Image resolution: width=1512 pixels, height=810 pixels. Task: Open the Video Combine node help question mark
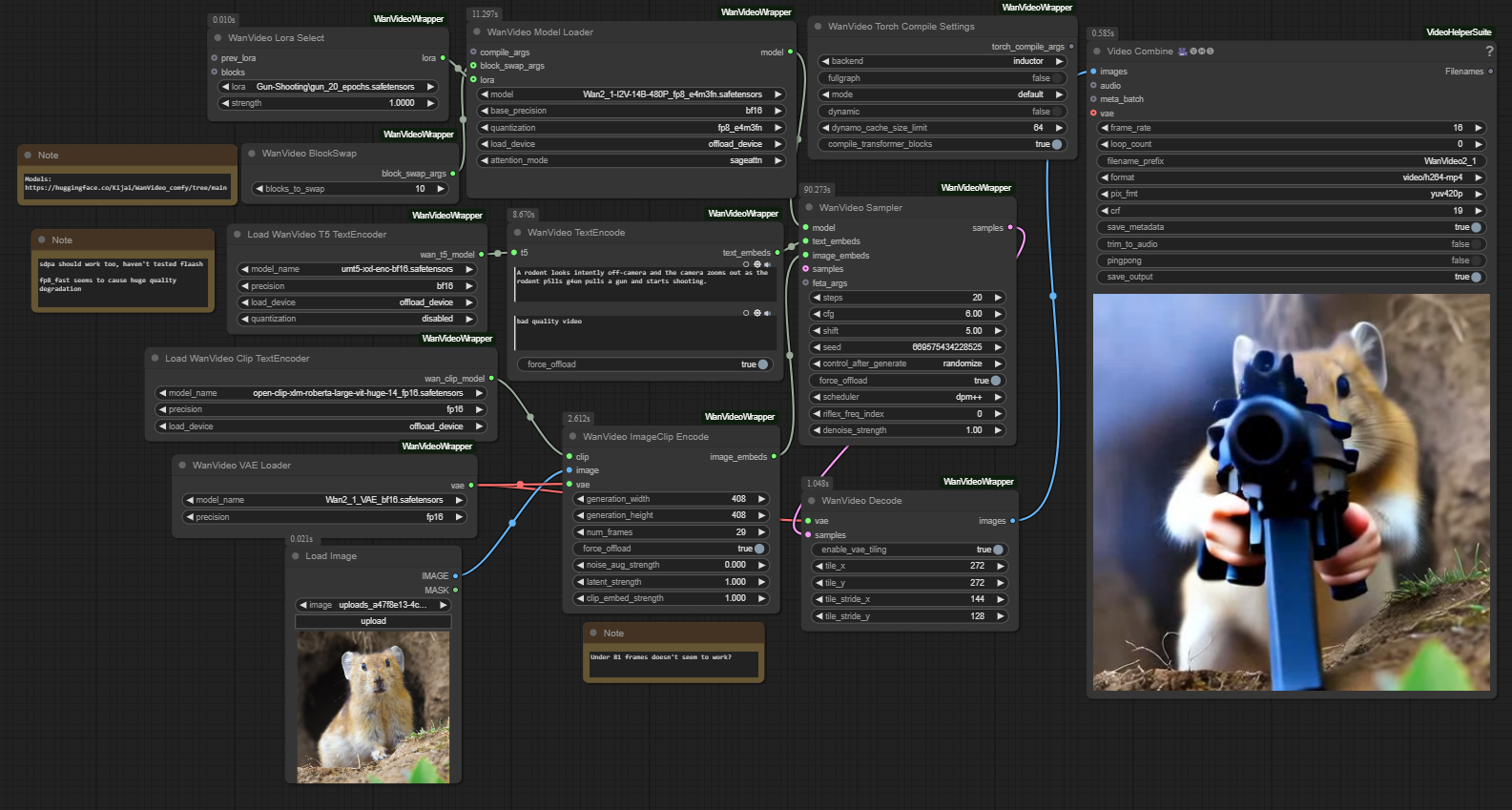pyautogui.click(x=1489, y=52)
